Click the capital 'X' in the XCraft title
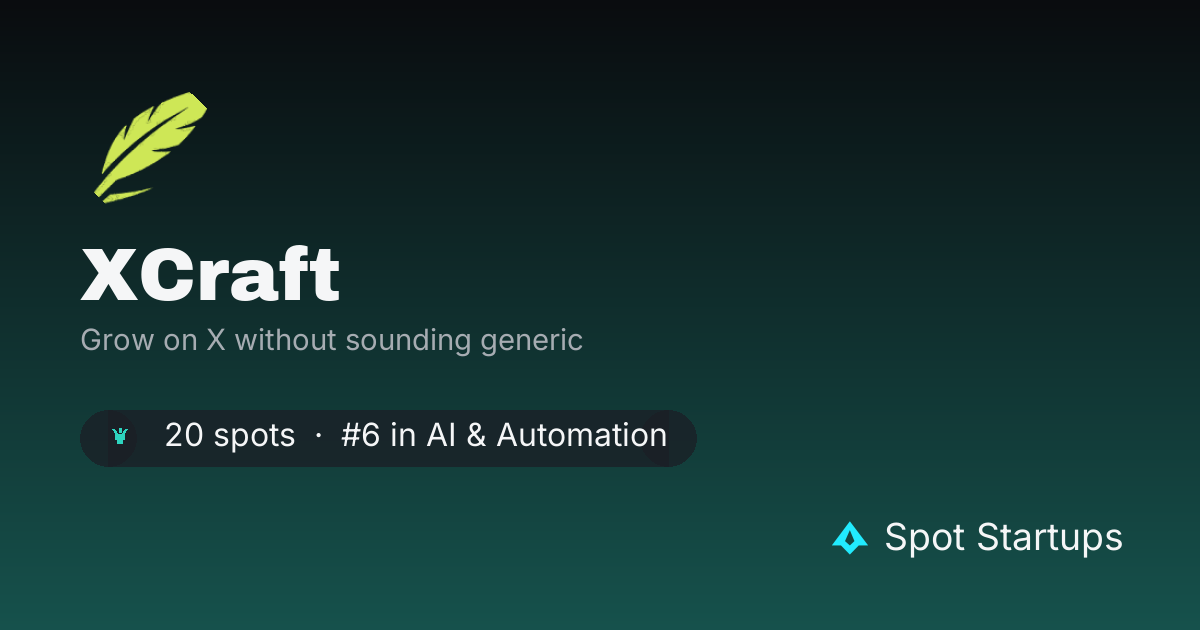1200x630 pixels. [x=106, y=275]
